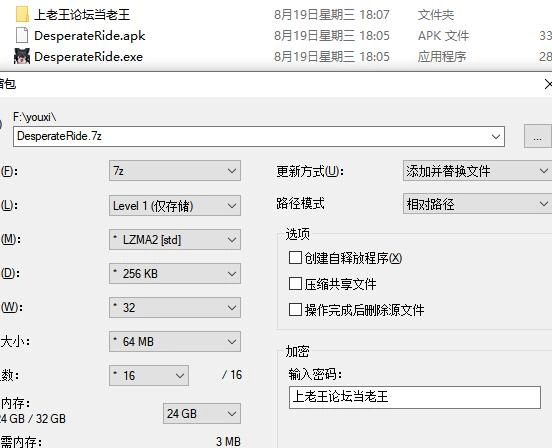Click the browse ... button
Screen dimensions: 552x448
coord(537,136)
